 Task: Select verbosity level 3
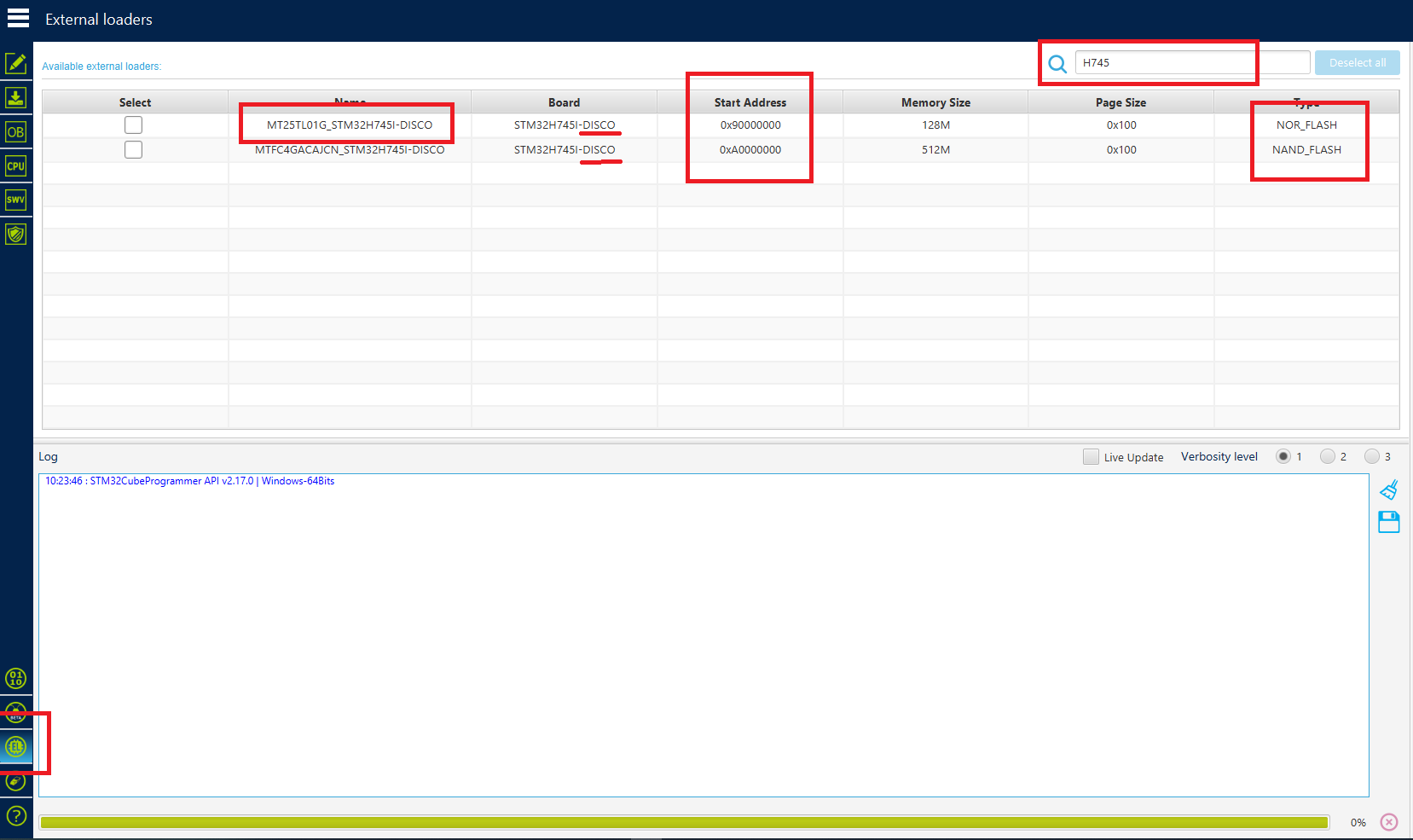click(1373, 456)
